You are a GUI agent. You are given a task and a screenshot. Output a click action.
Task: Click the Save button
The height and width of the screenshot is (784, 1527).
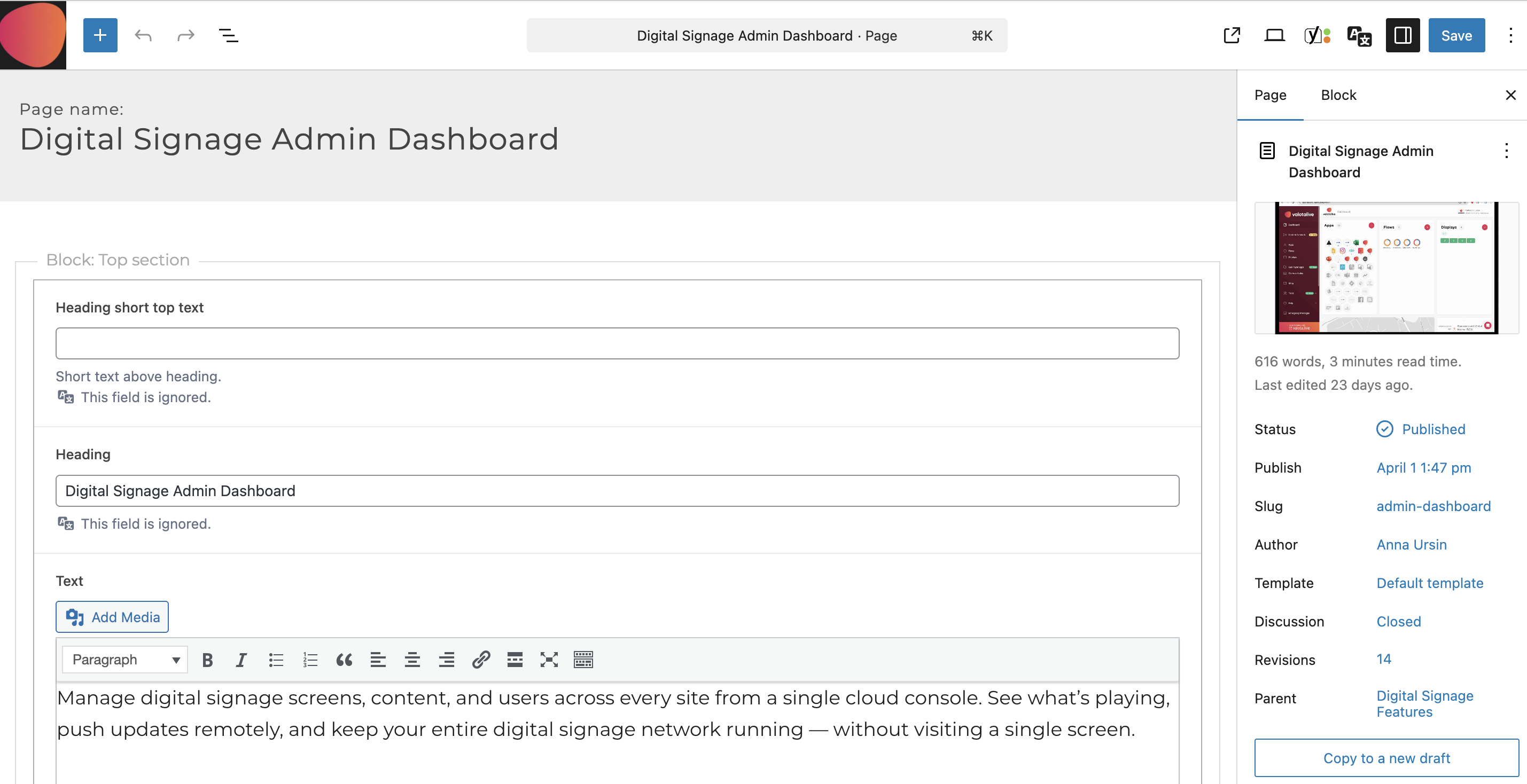(1456, 35)
